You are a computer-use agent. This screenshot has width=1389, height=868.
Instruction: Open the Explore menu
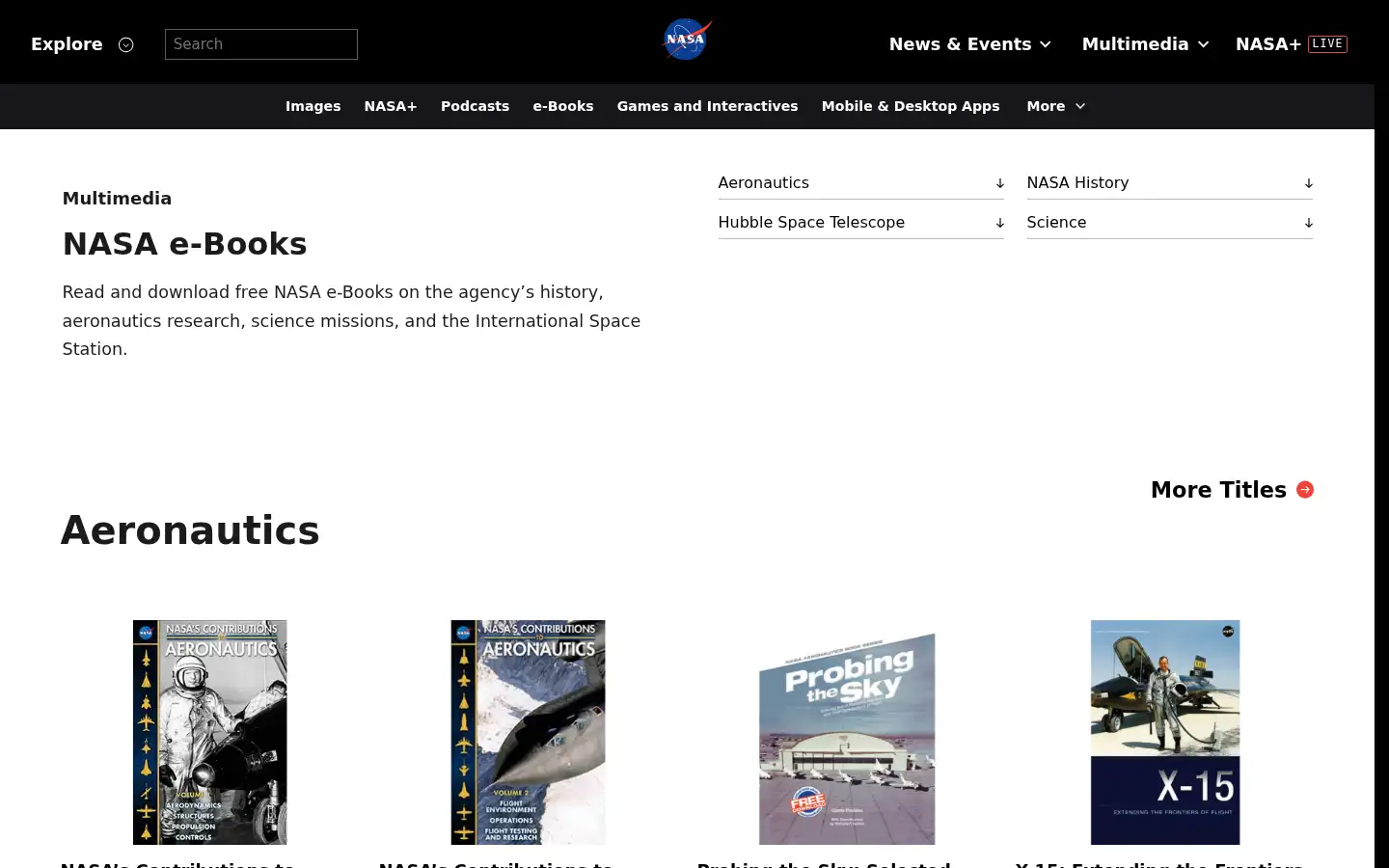click(x=82, y=44)
